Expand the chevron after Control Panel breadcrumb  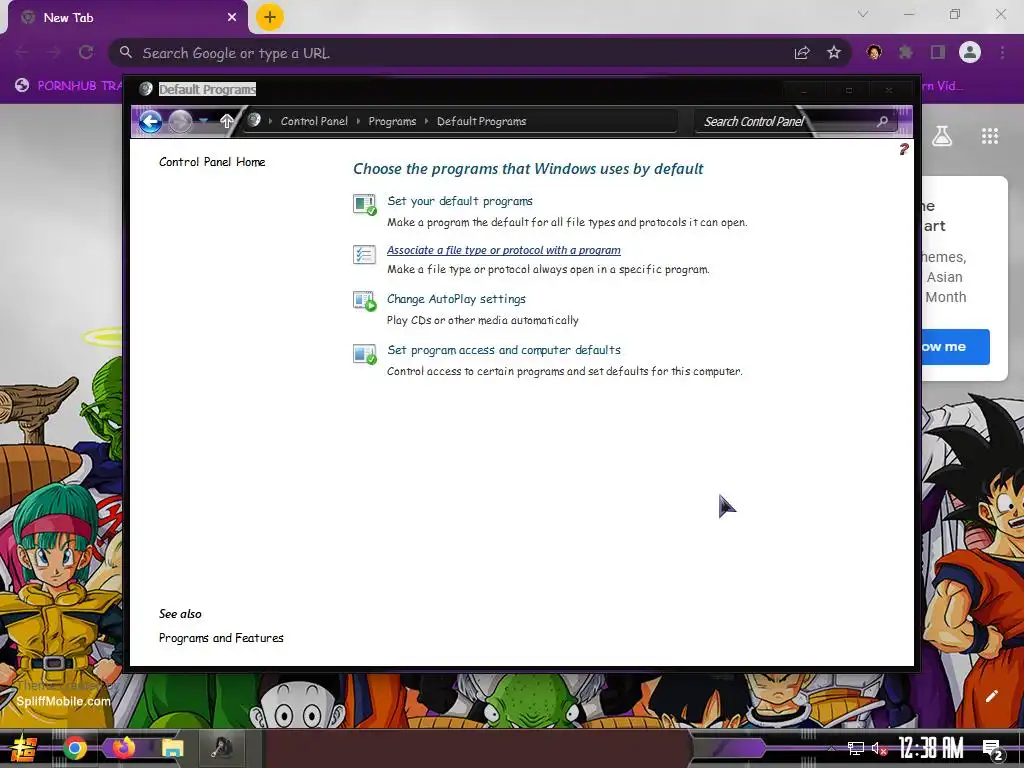coord(358,121)
